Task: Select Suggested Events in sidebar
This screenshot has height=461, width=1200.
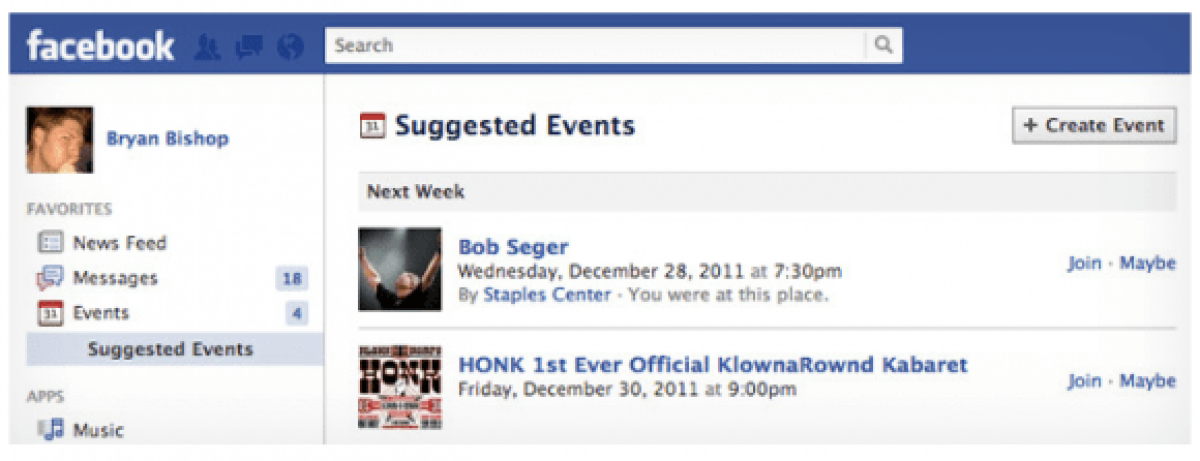Action: pyautogui.click(x=170, y=349)
